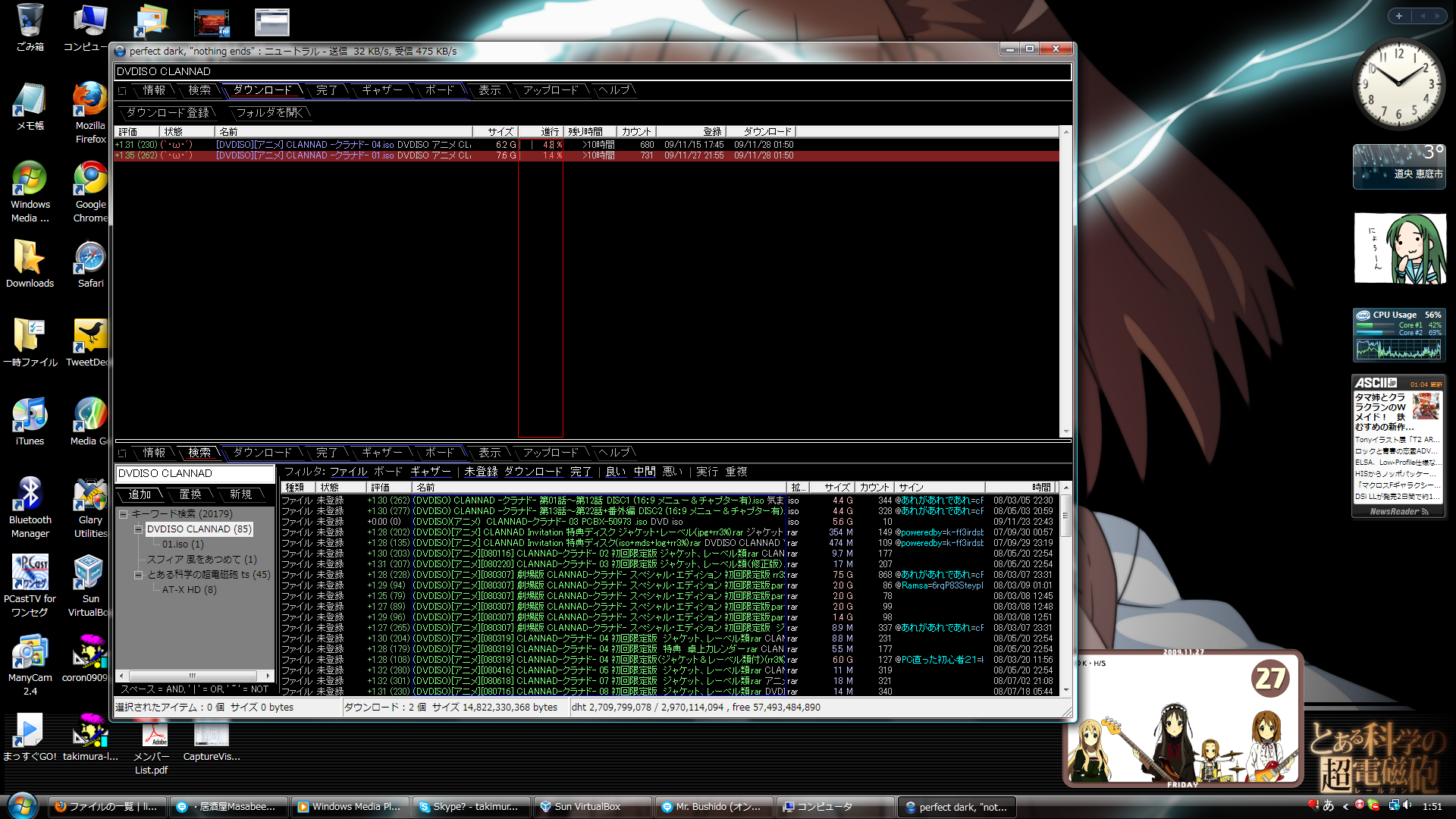Toggle the ファイル filter in search pane
The height and width of the screenshot is (819, 1456).
click(x=349, y=472)
